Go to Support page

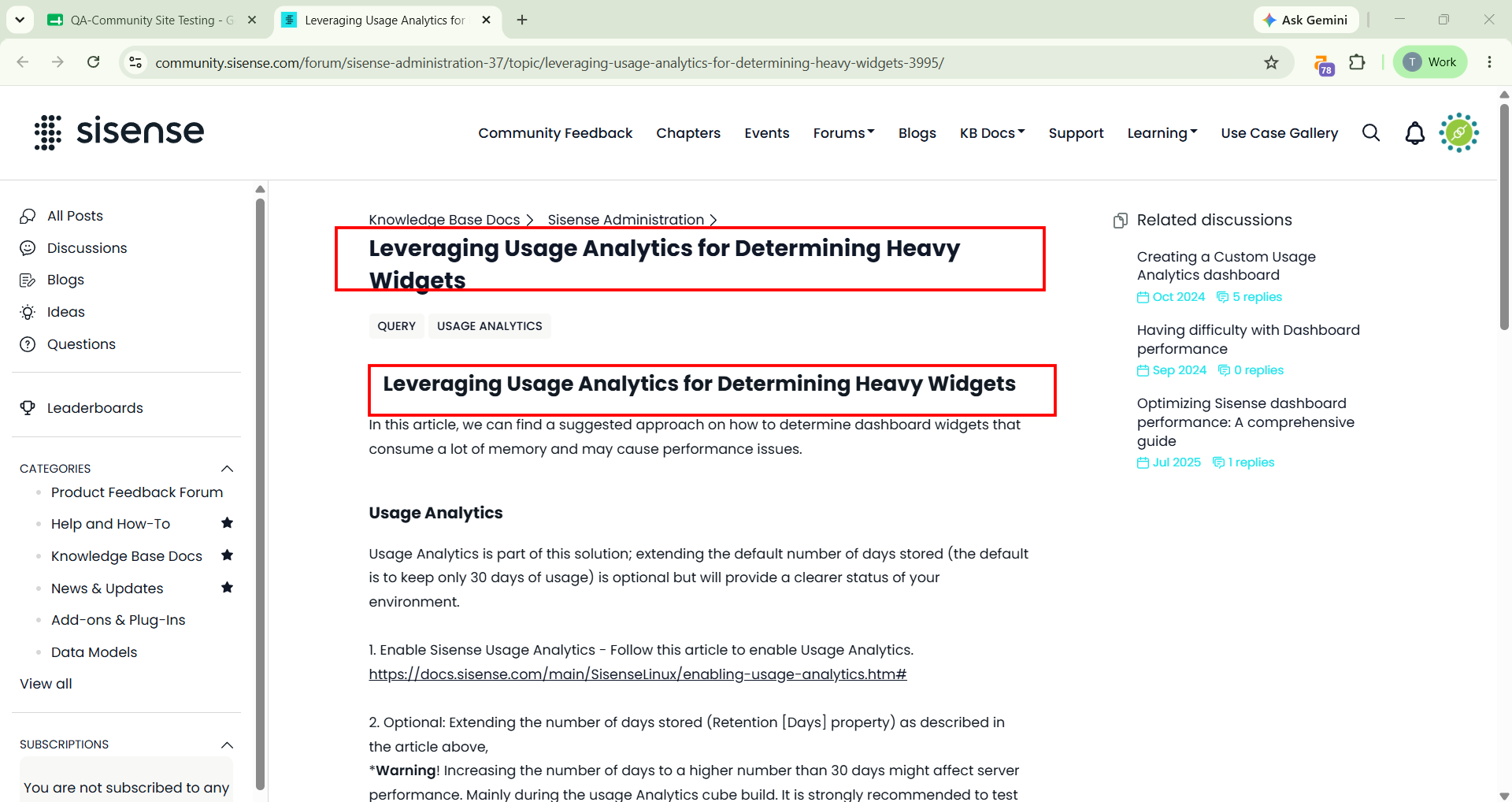(x=1076, y=133)
